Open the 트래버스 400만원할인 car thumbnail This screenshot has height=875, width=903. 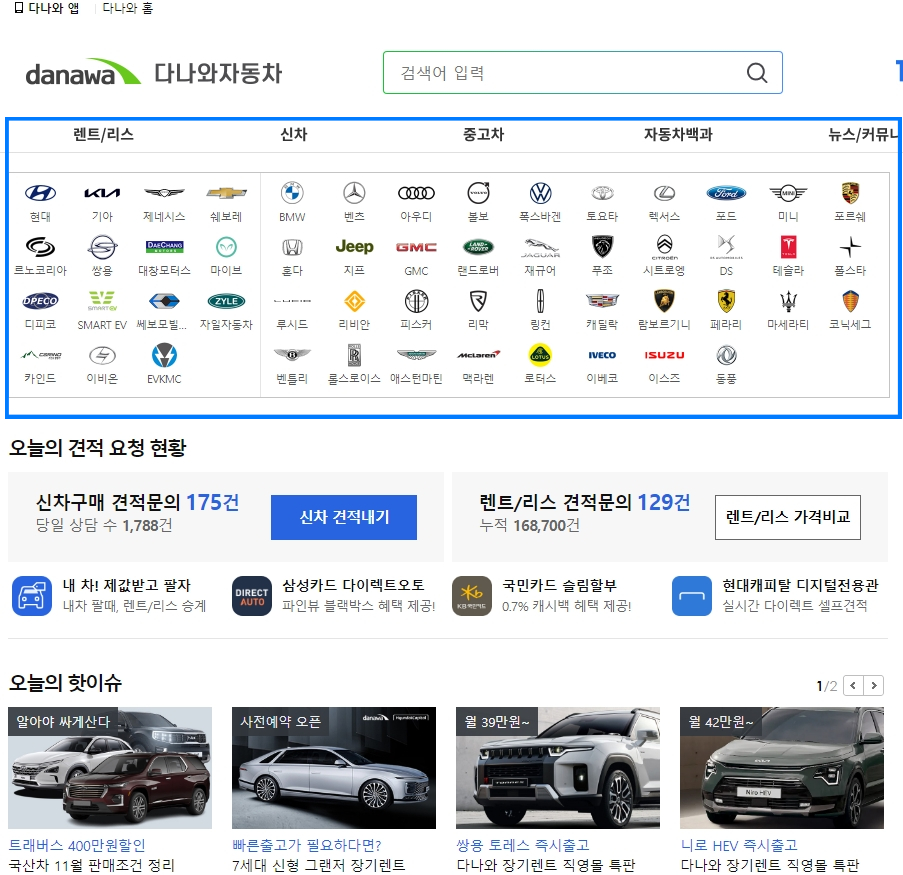click(110, 768)
